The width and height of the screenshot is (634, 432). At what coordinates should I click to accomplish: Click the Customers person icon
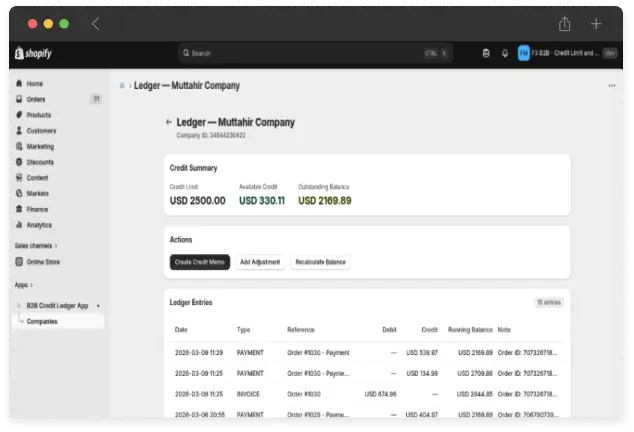tap(19, 130)
